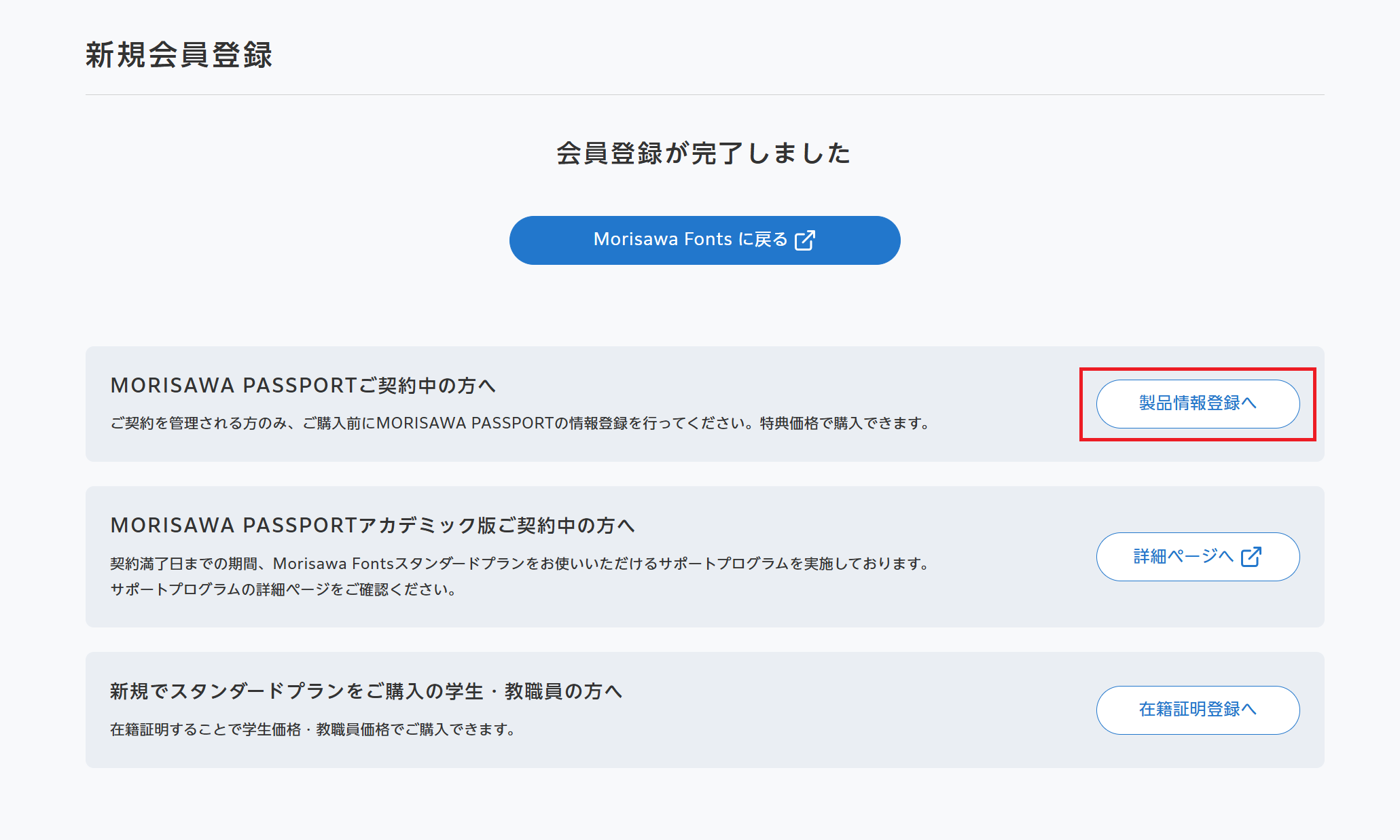The image size is (1400, 840).
Task: Select the 新規でスタンダードプランをご購入 heading
Action: point(367,691)
